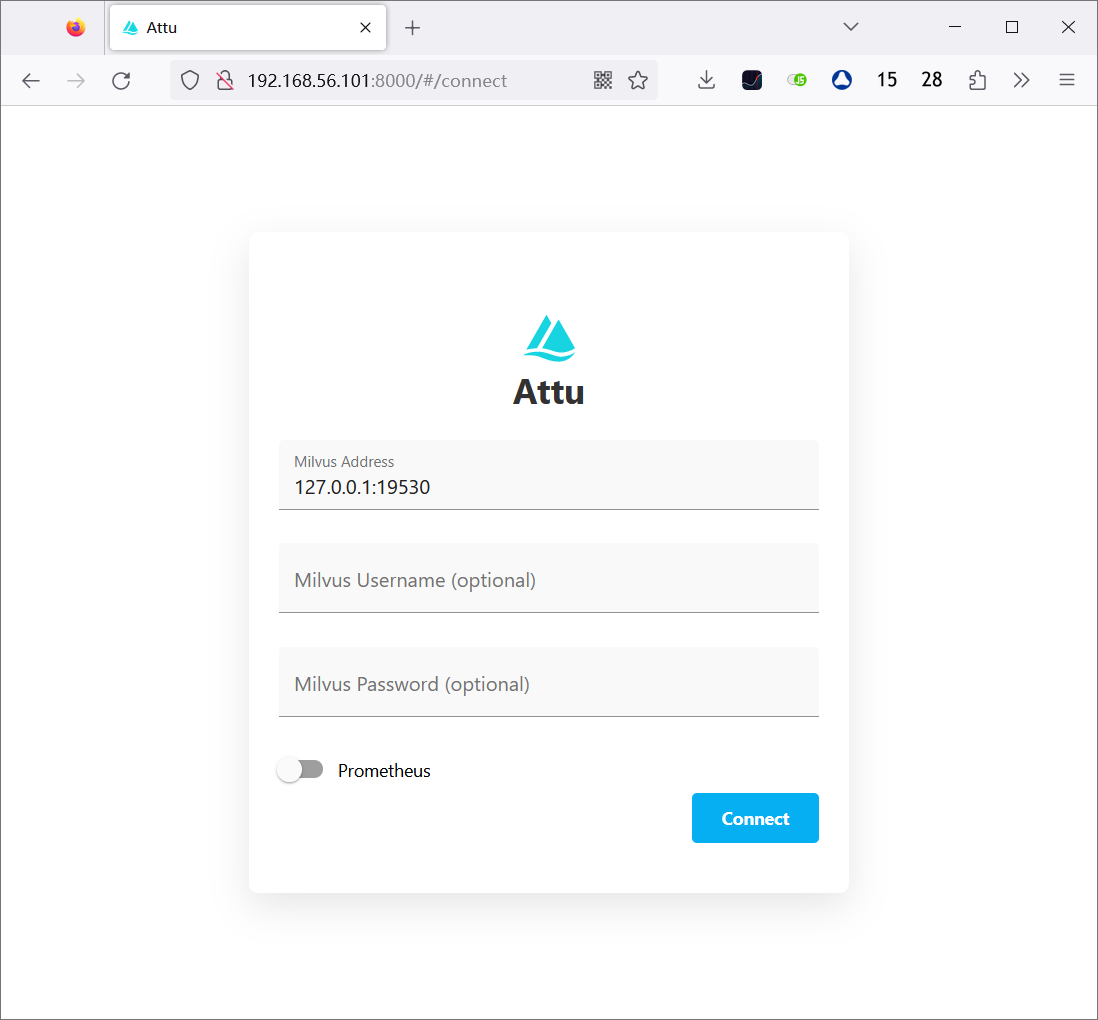1098x1020 pixels.
Task: Show more tools overflow chevron
Action: 1021,81
